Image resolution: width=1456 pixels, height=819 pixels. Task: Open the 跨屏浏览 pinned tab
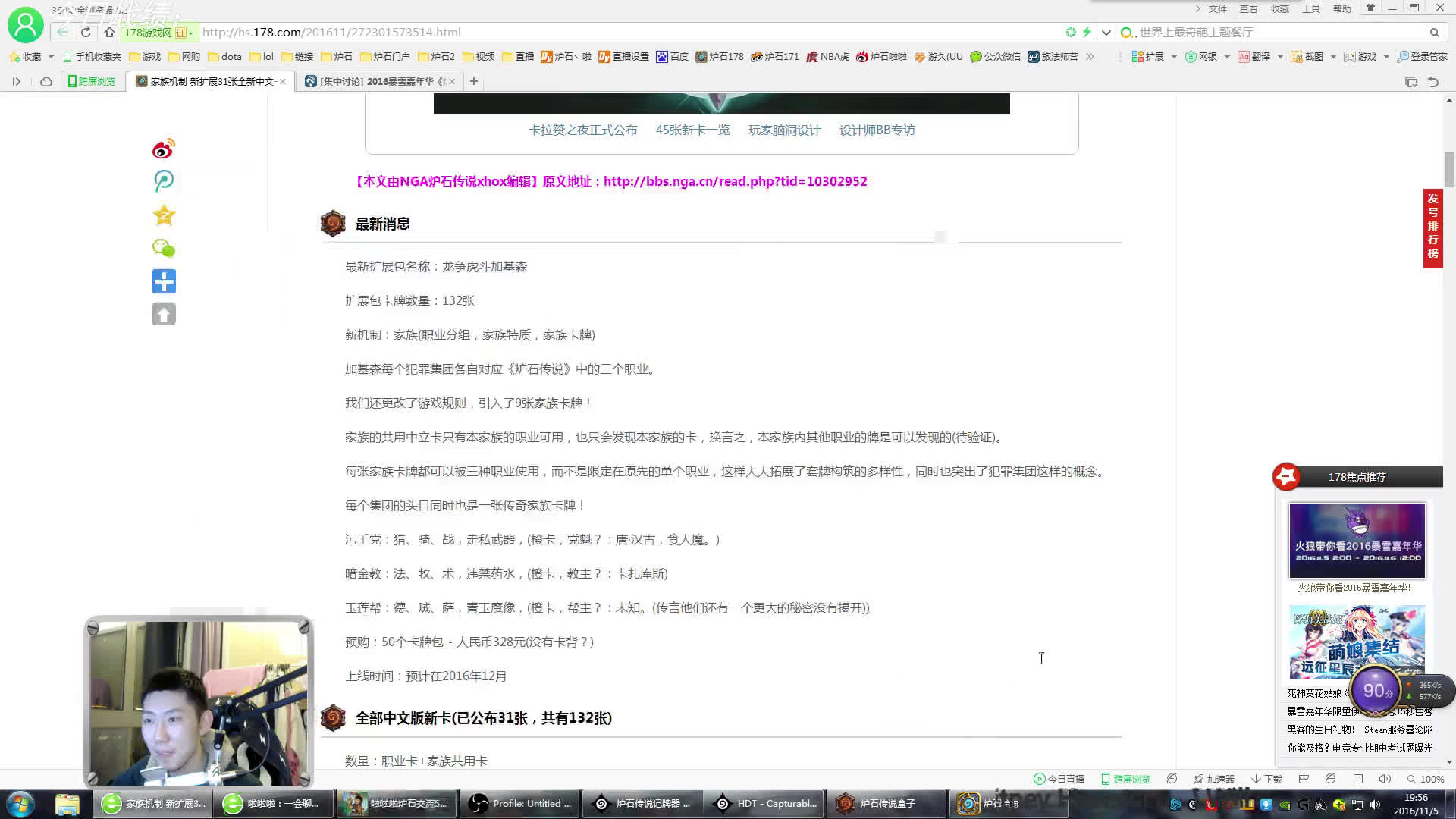click(x=92, y=81)
